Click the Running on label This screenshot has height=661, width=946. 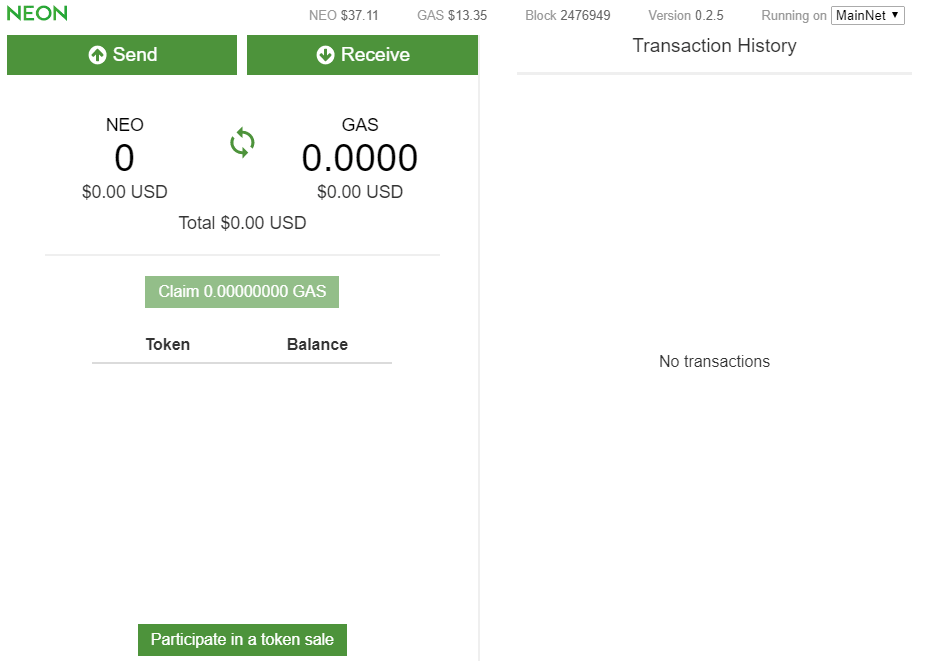794,15
